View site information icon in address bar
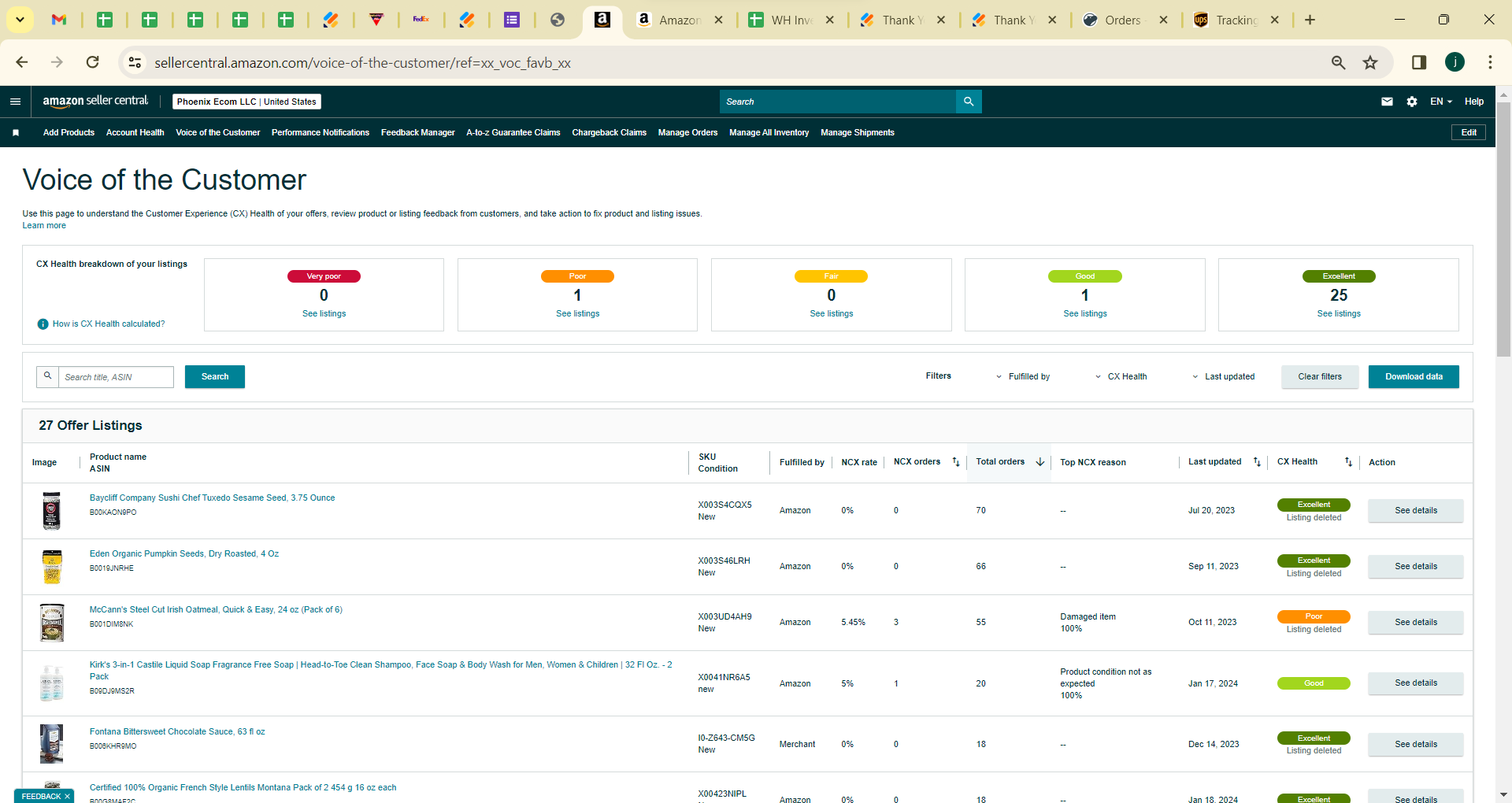Viewport: 1512px width, 803px height. tap(135, 62)
